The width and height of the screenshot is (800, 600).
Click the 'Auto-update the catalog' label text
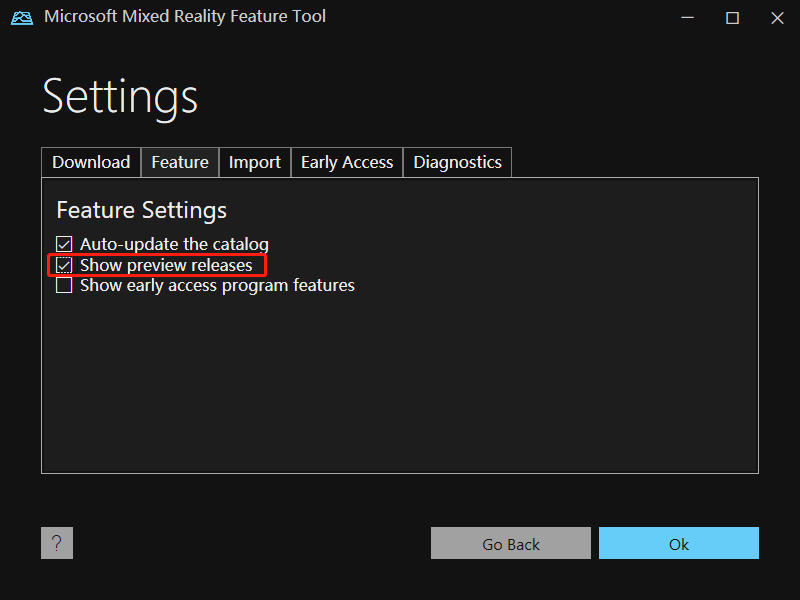pos(174,244)
